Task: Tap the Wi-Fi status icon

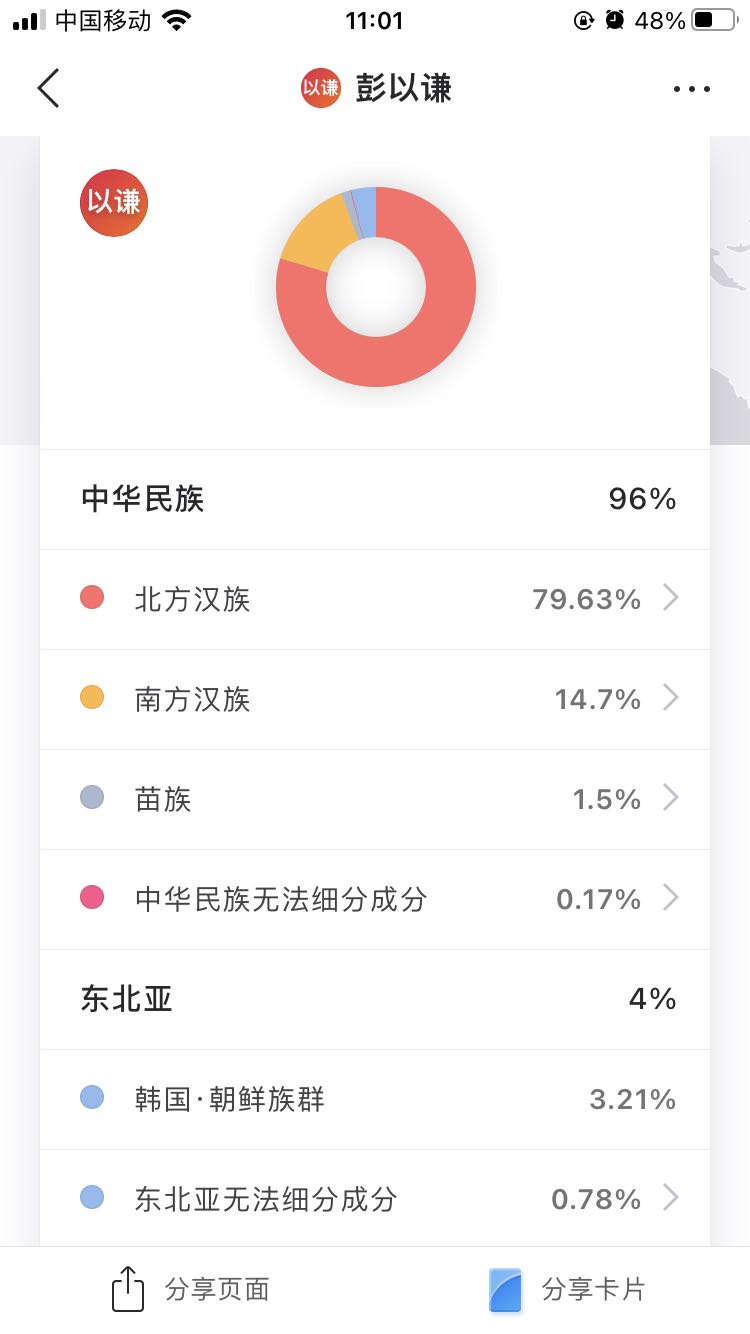Action: tap(177, 20)
